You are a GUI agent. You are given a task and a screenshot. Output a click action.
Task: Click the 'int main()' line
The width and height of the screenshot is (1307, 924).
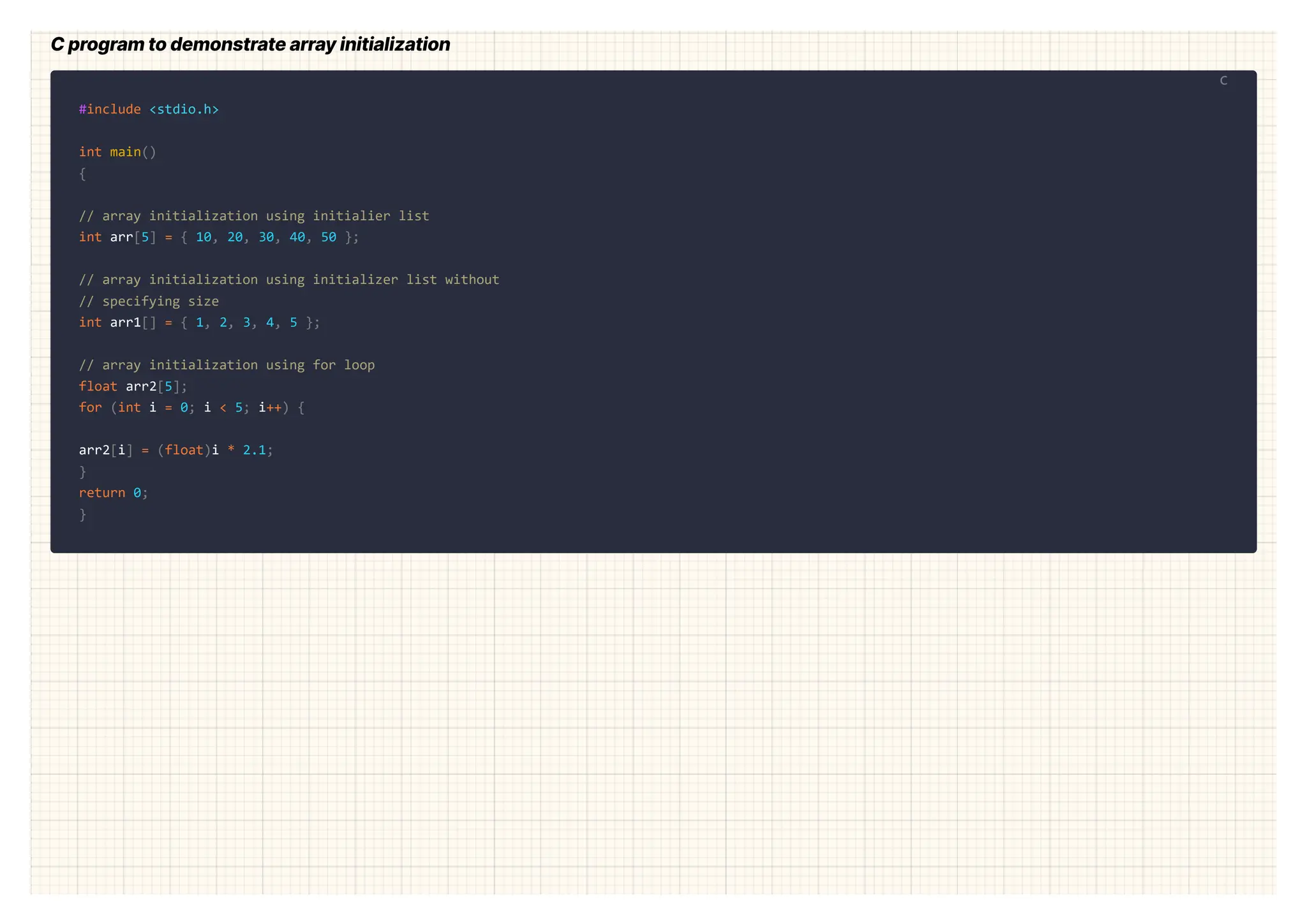[117, 152]
